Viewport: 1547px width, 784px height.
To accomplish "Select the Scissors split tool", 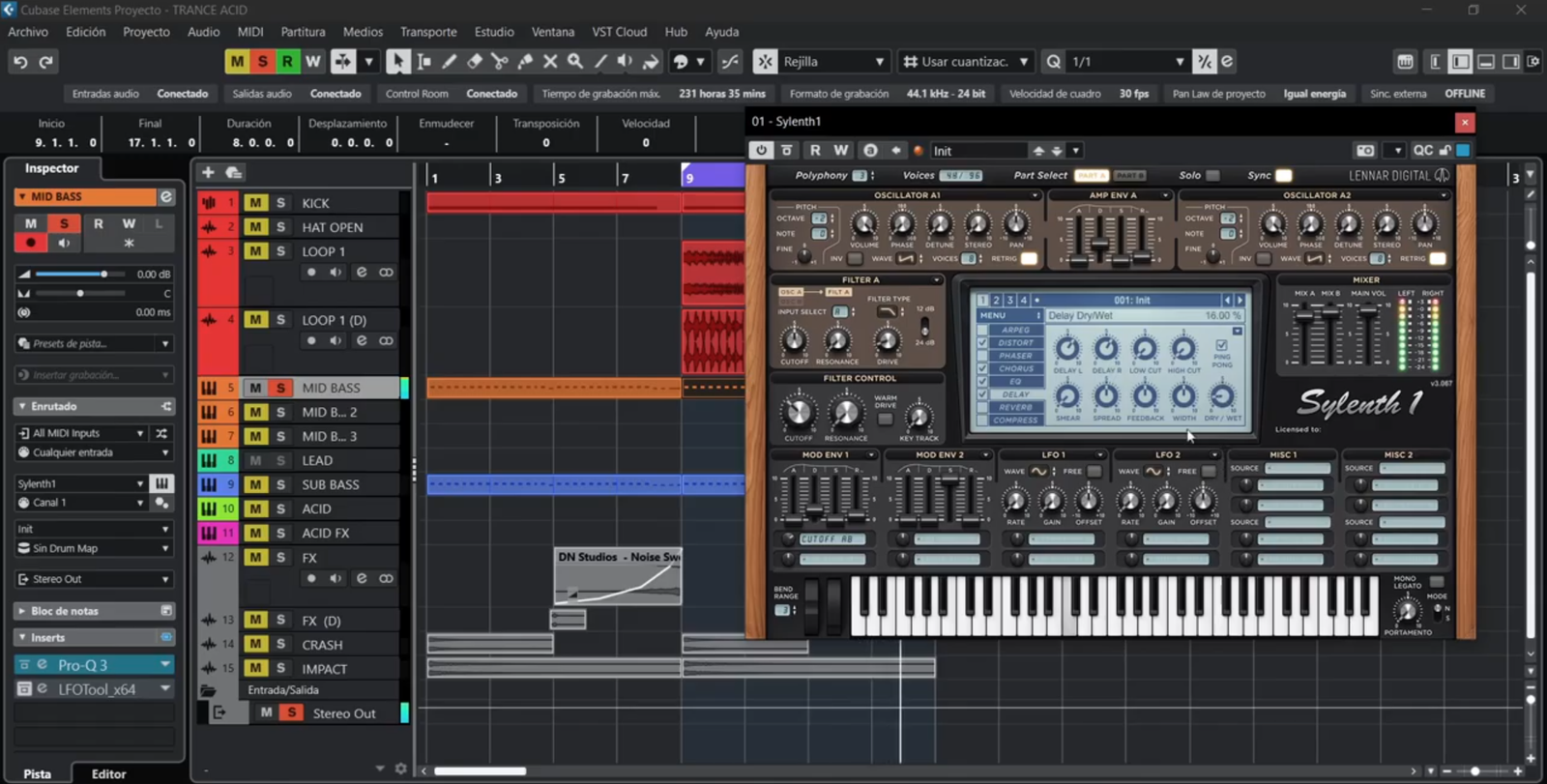I will click(x=500, y=62).
